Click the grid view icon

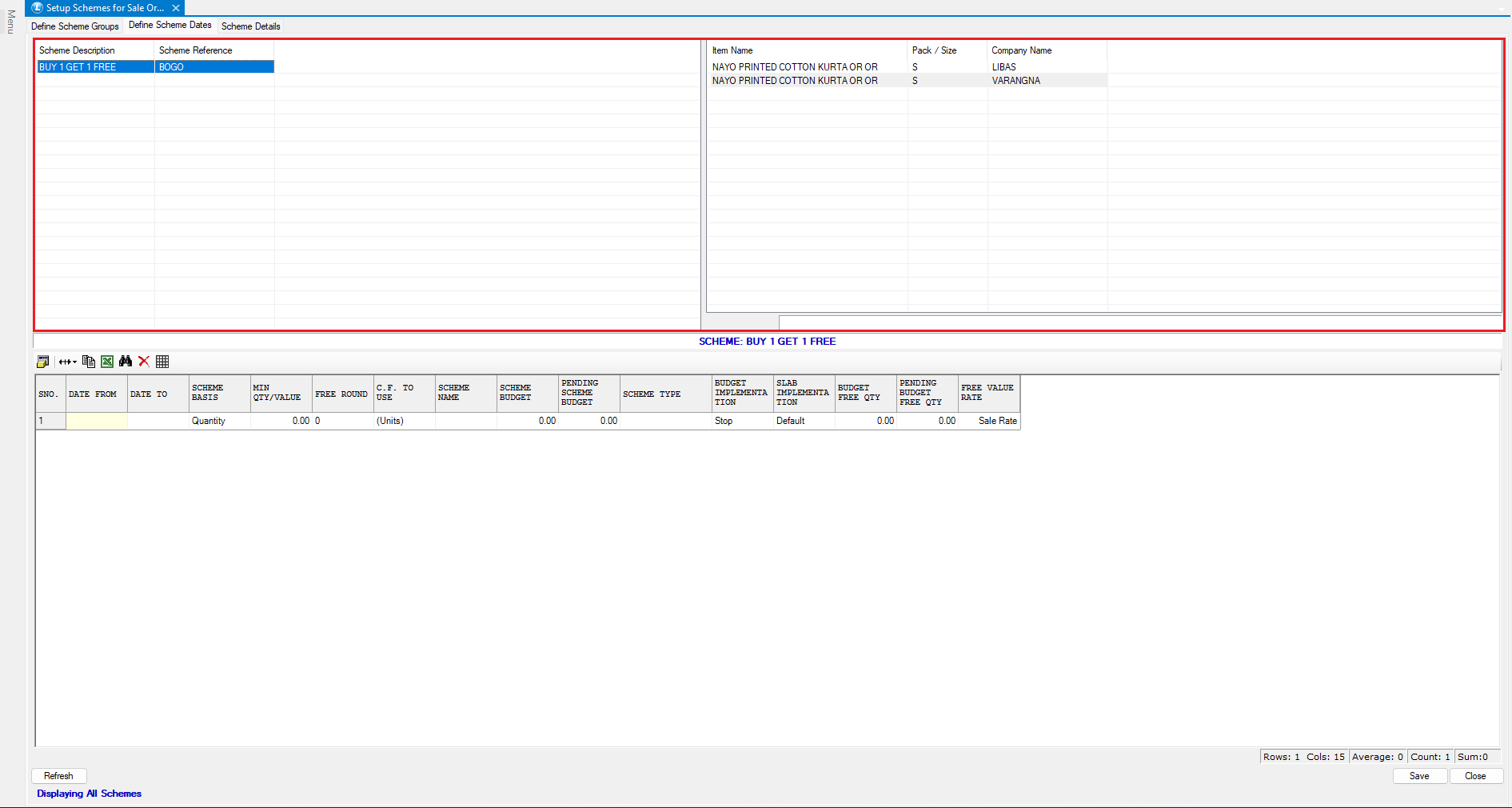tap(162, 362)
